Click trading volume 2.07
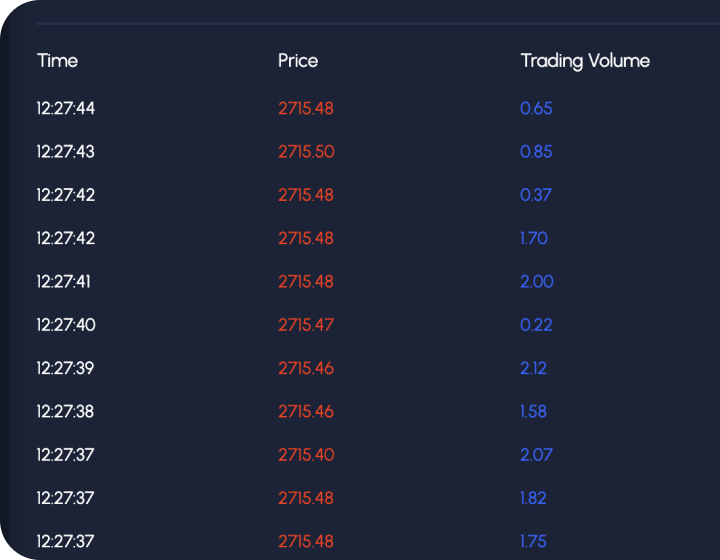Image resolution: width=720 pixels, height=560 pixels. (536, 455)
